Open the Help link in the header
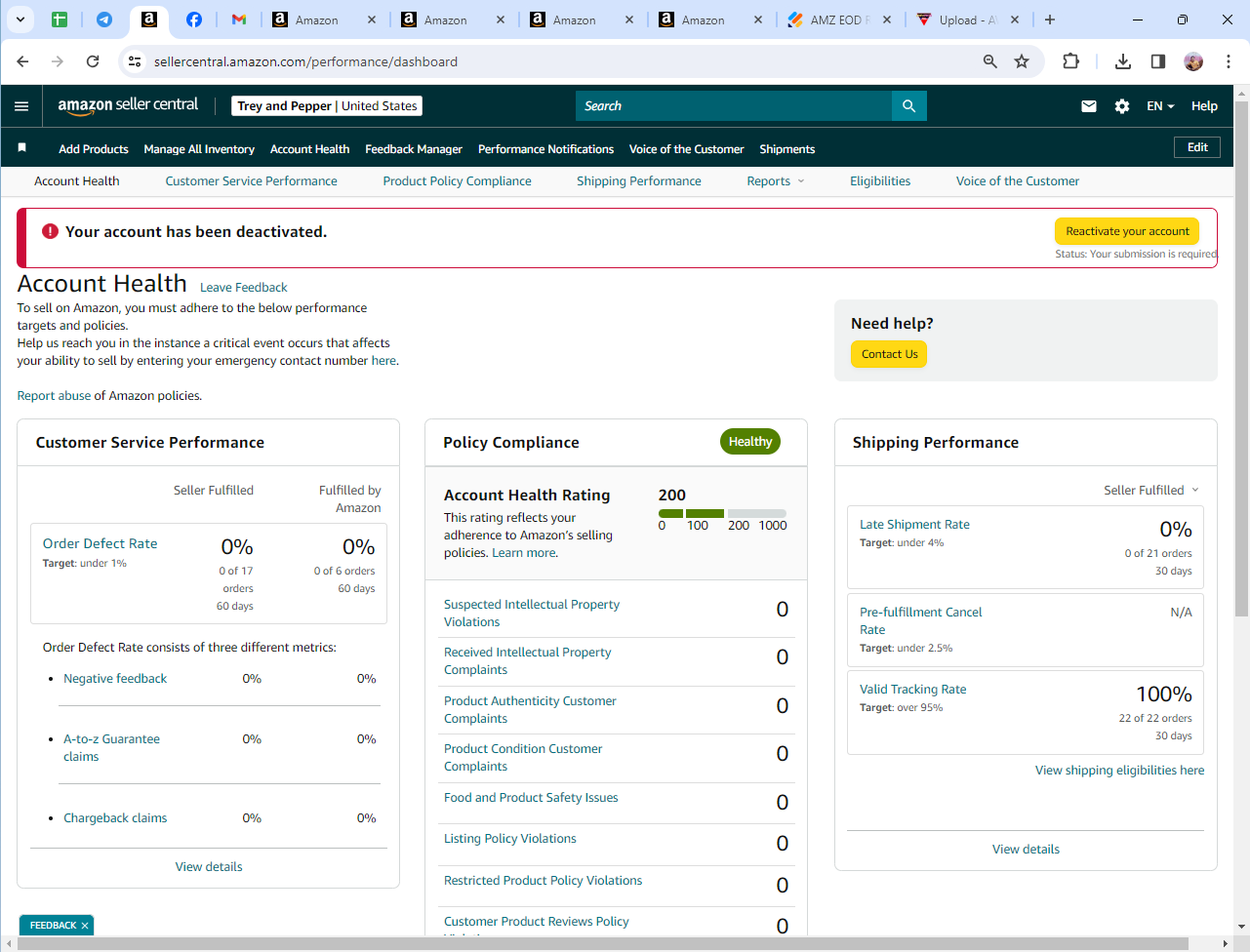The image size is (1250, 952). pyautogui.click(x=1204, y=106)
